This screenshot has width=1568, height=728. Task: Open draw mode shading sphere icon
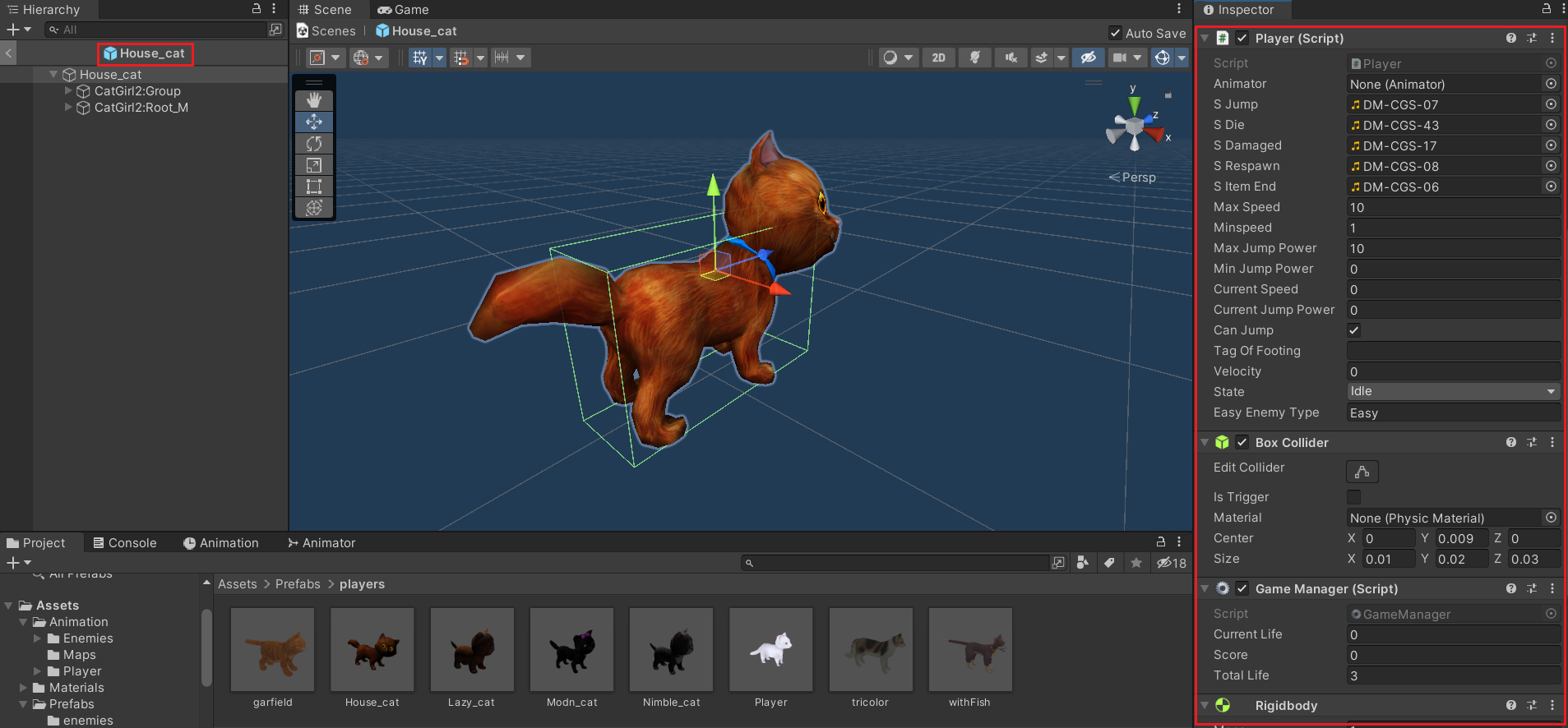890,58
